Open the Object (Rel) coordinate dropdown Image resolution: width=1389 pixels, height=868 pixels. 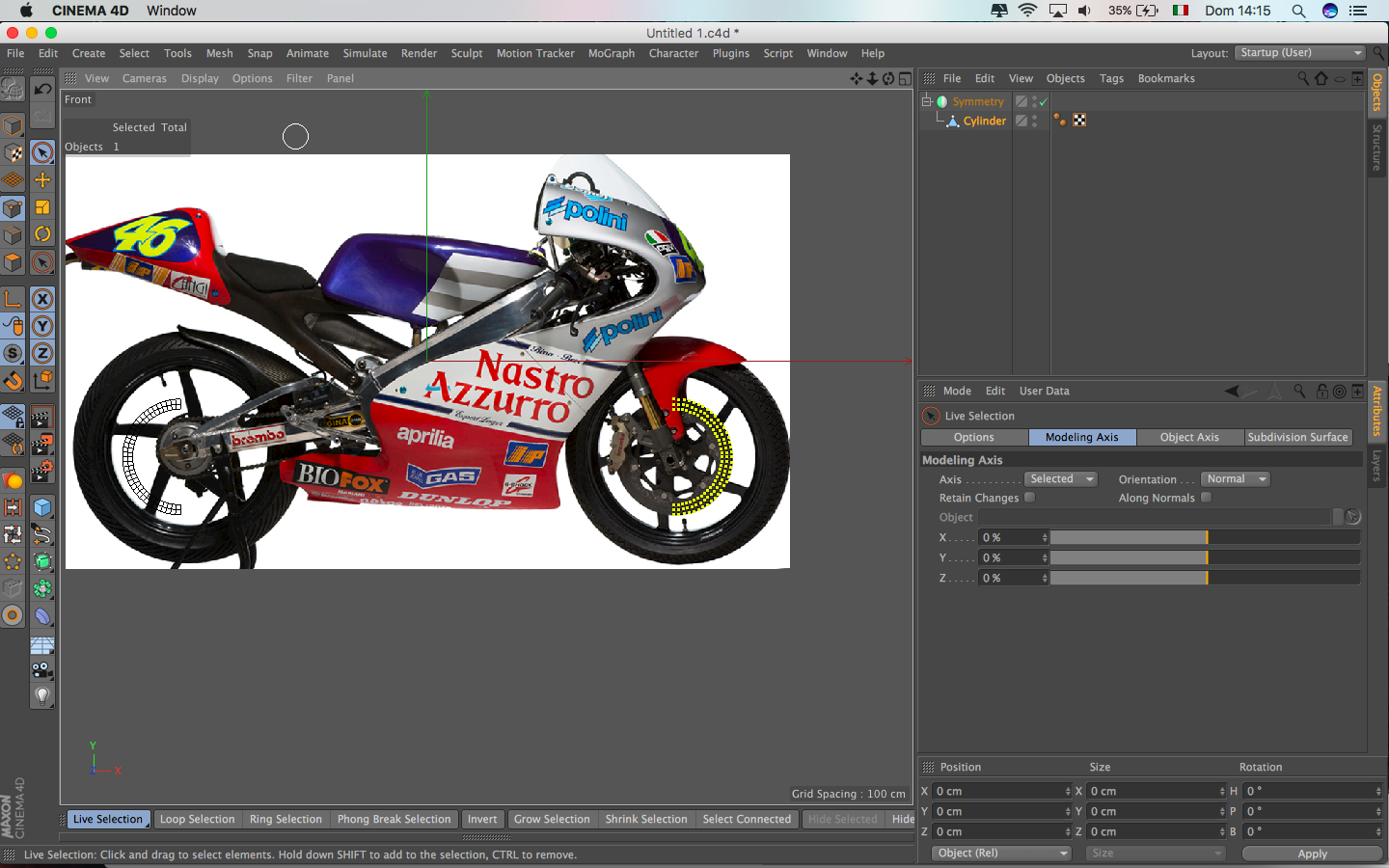pos(1002,854)
